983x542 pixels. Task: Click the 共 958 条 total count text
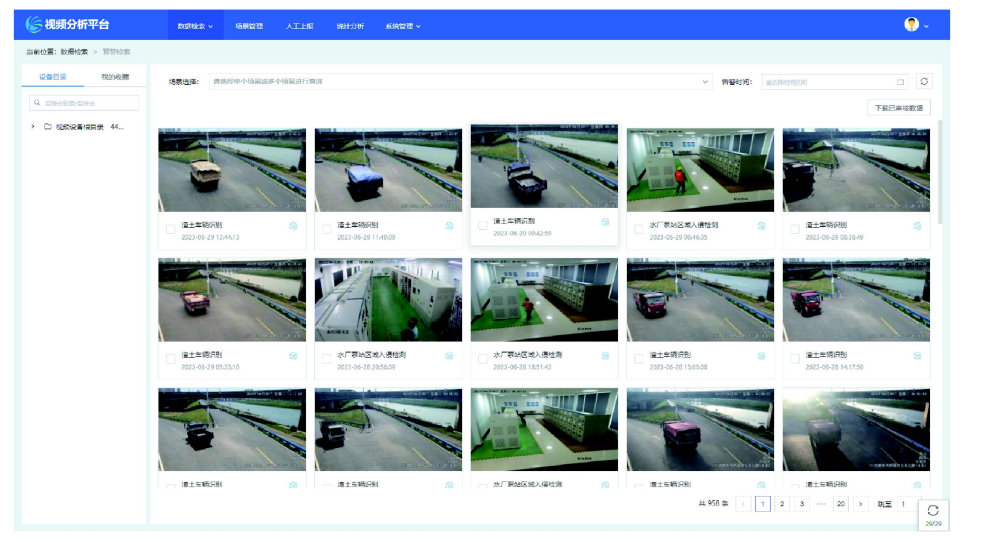click(x=713, y=504)
